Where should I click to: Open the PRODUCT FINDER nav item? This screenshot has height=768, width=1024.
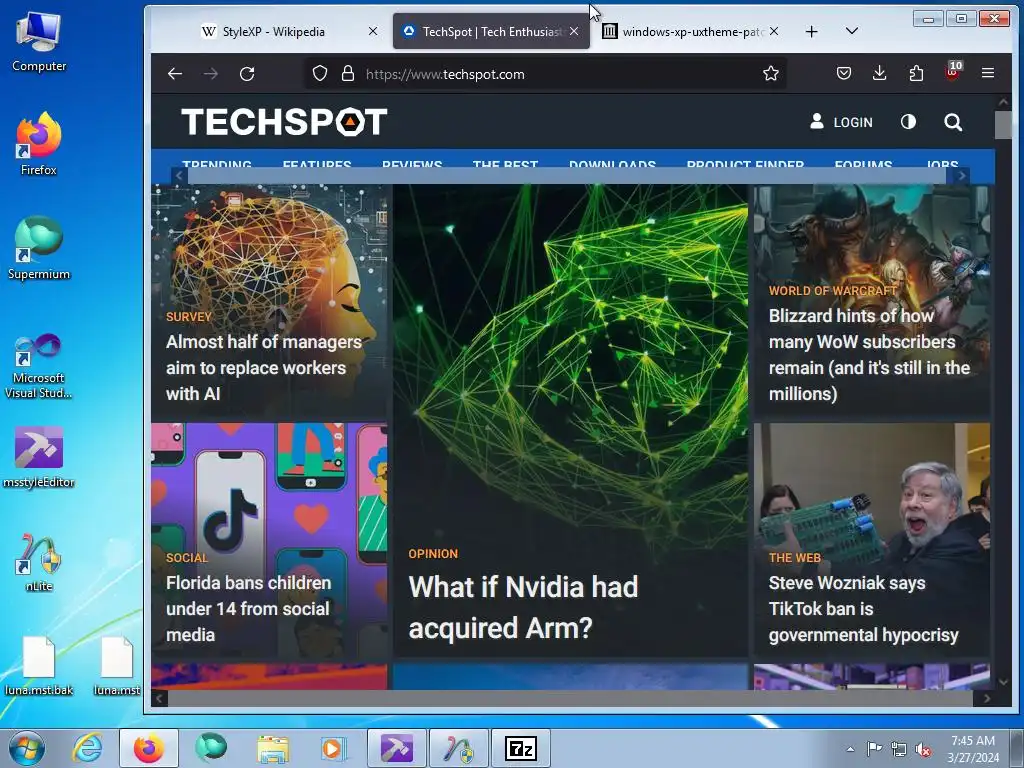tap(745, 163)
